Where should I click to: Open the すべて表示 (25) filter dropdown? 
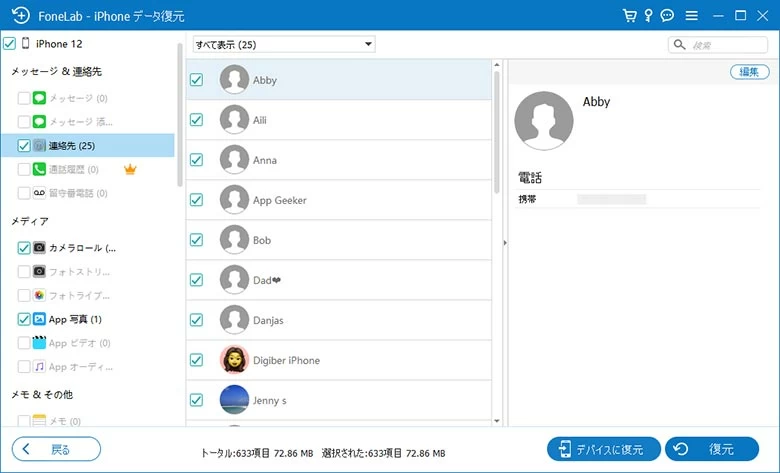tap(284, 44)
